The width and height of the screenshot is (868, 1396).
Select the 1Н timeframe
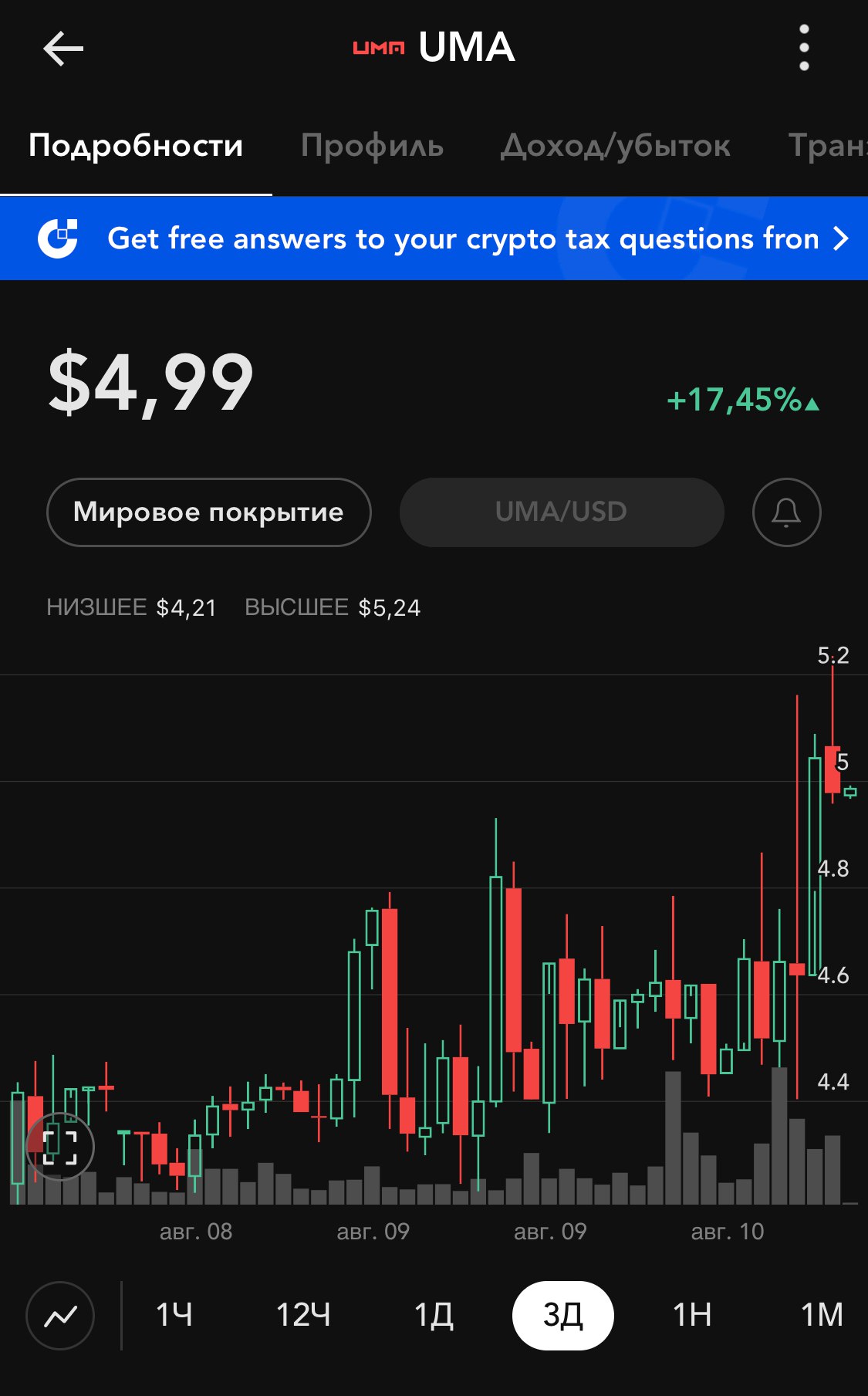[x=692, y=1315]
